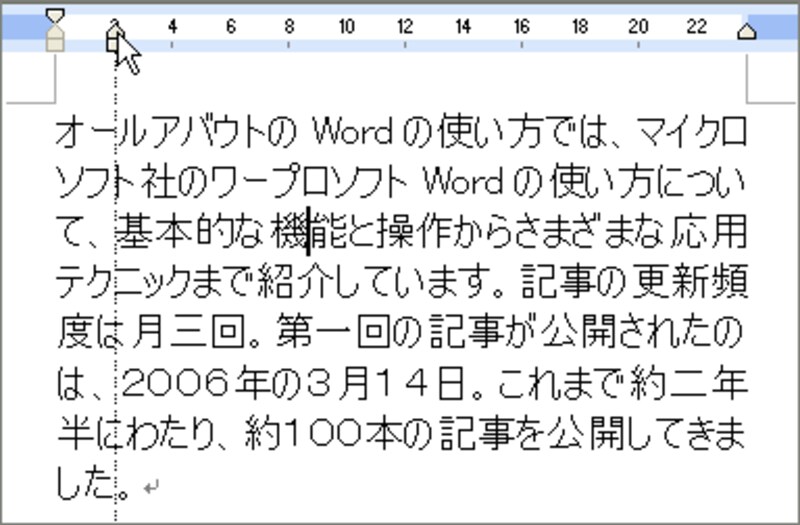Viewport: 800px width, 525px height.
Task: Click the word ワープロソフト in the second line
Action: 310,182
